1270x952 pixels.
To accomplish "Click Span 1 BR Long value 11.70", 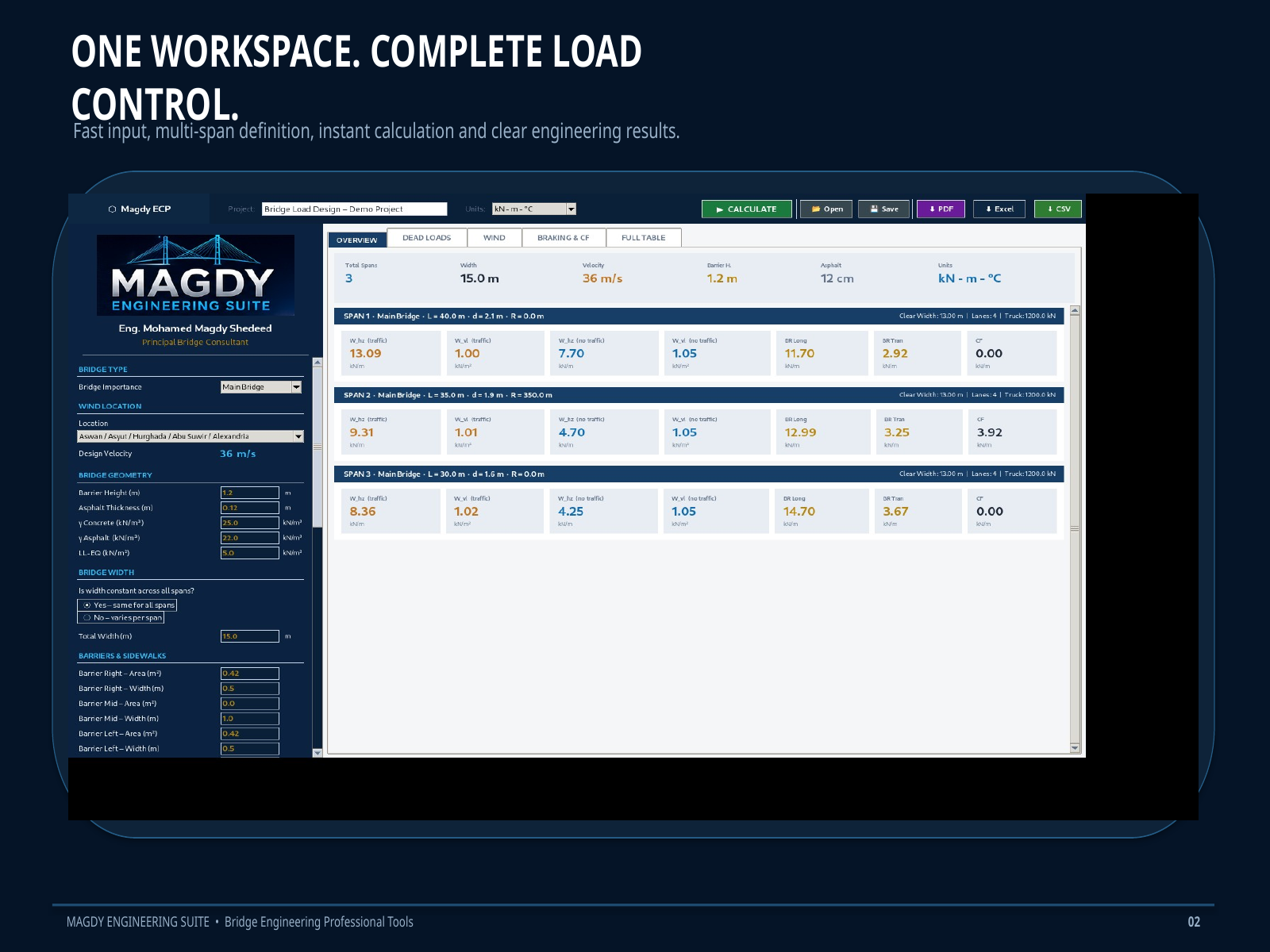I will (799, 354).
